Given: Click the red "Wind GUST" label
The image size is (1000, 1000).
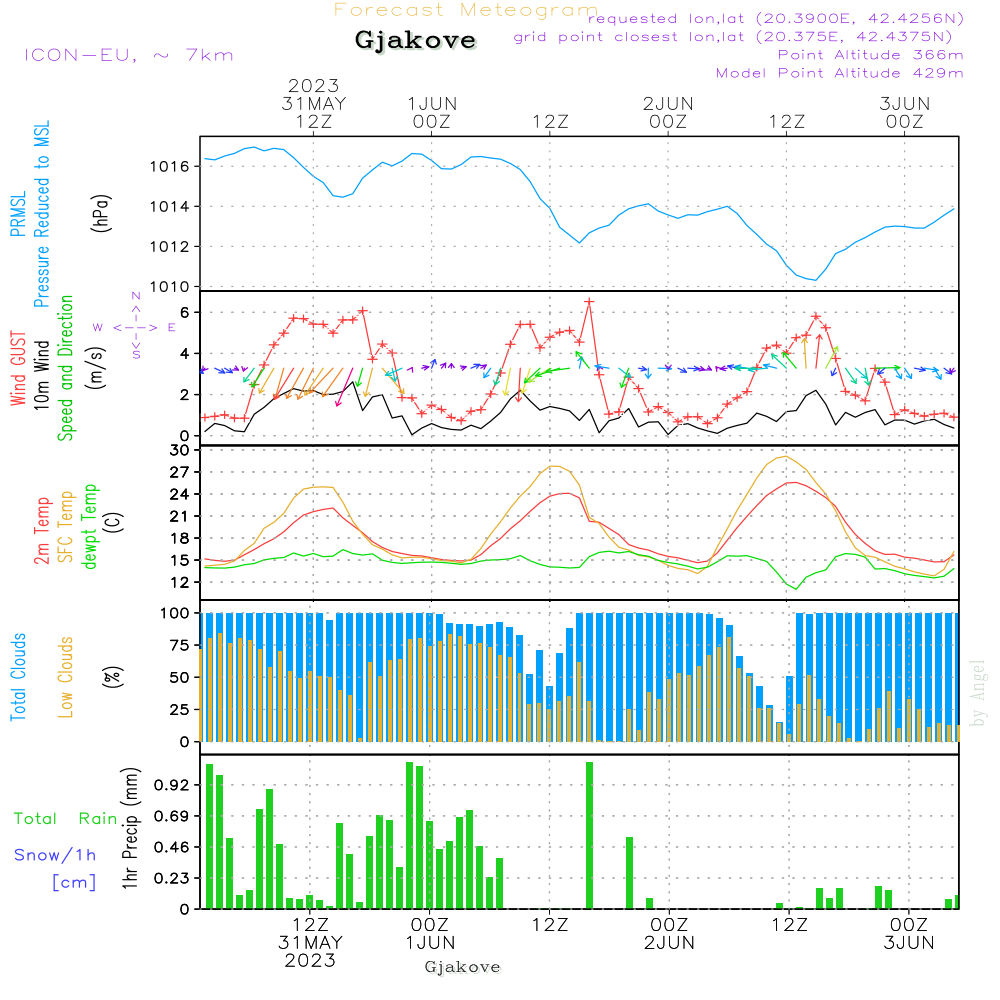Looking at the screenshot, I should tap(18, 368).
